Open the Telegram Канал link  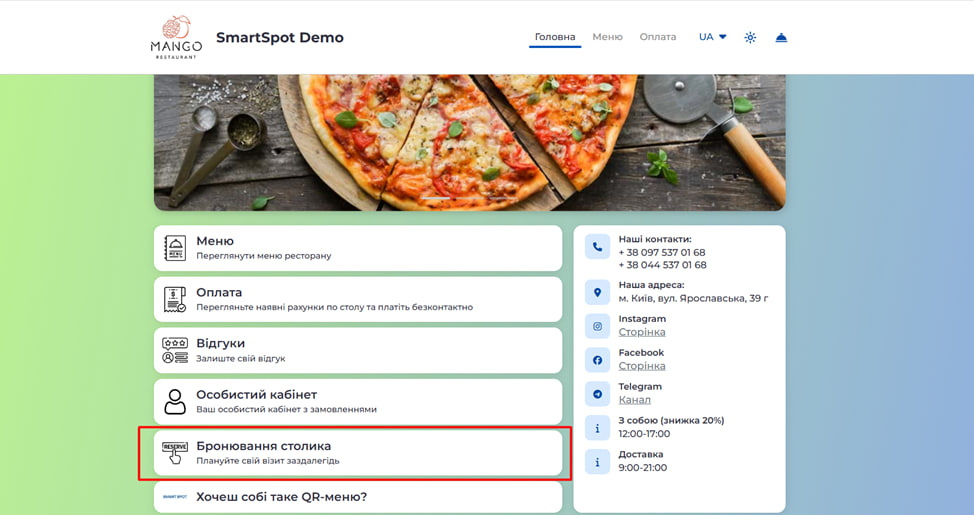tap(634, 400)
